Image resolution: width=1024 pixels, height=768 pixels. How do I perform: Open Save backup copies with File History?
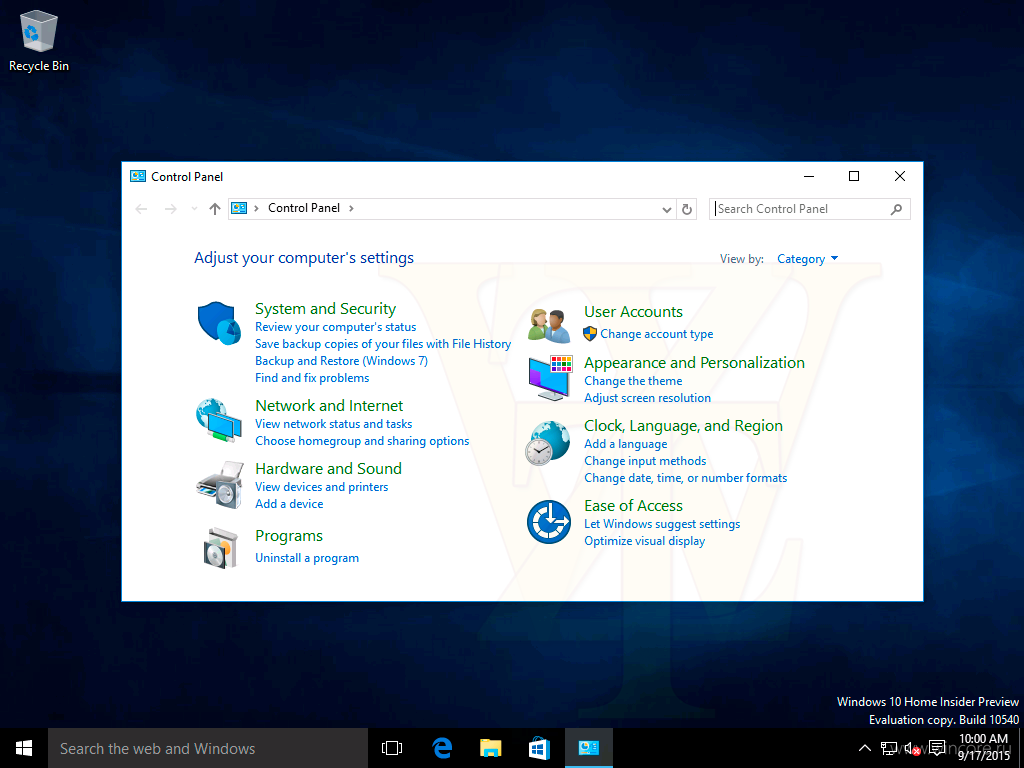383,344
